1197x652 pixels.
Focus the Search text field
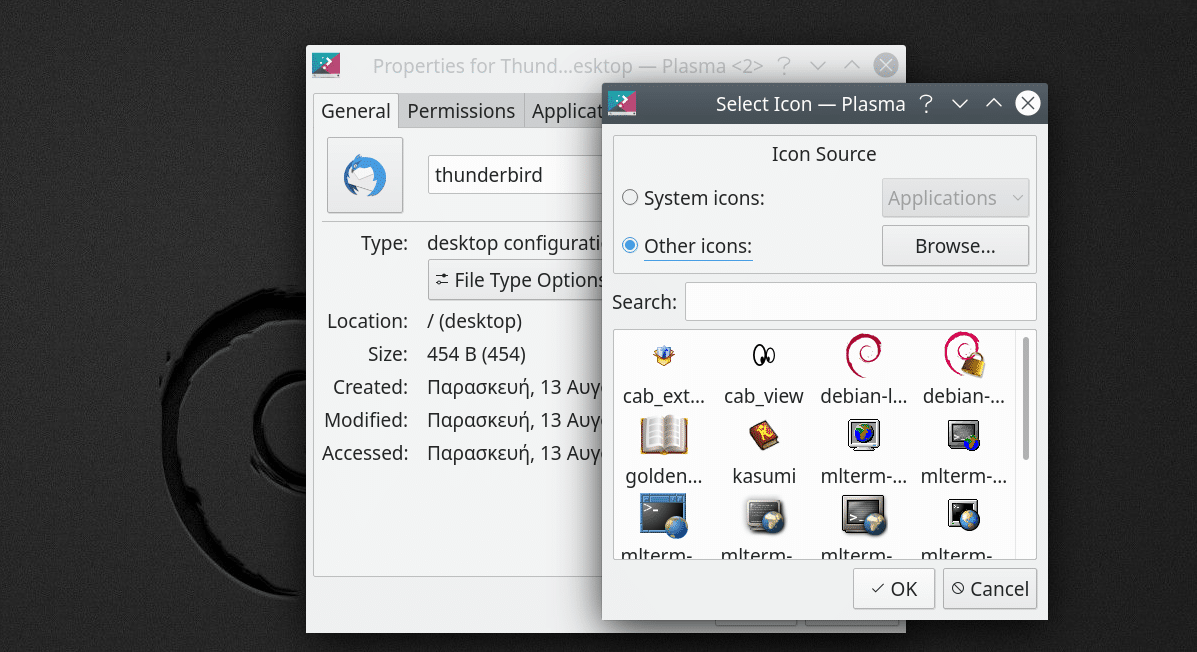[860, 302]
